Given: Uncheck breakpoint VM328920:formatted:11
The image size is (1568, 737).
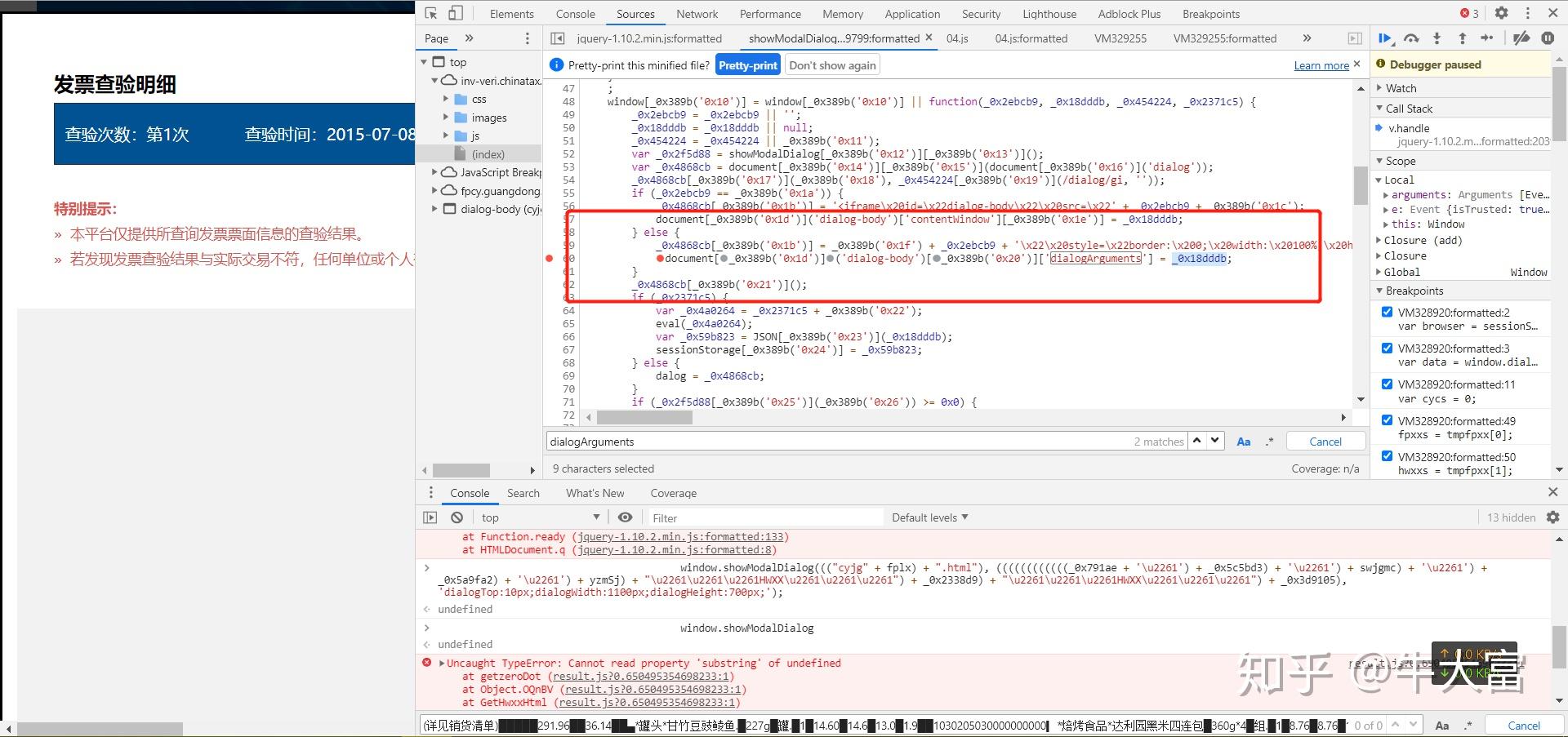Looking at the screenshot, I should [x=1387, y=384].
